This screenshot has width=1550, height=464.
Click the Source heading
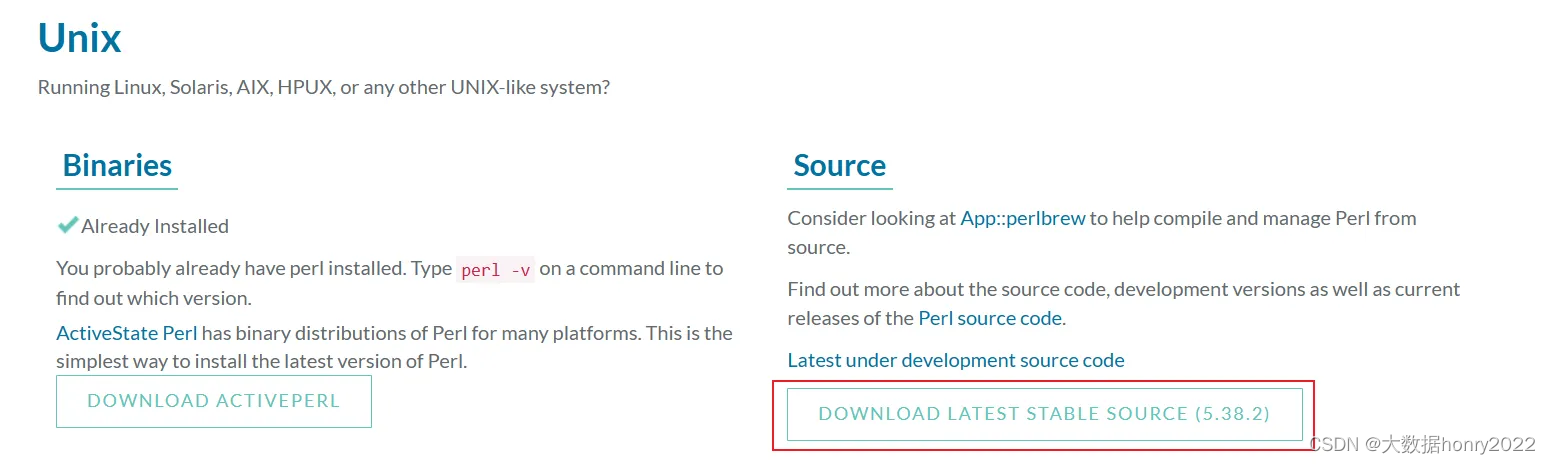coord(840,165)
